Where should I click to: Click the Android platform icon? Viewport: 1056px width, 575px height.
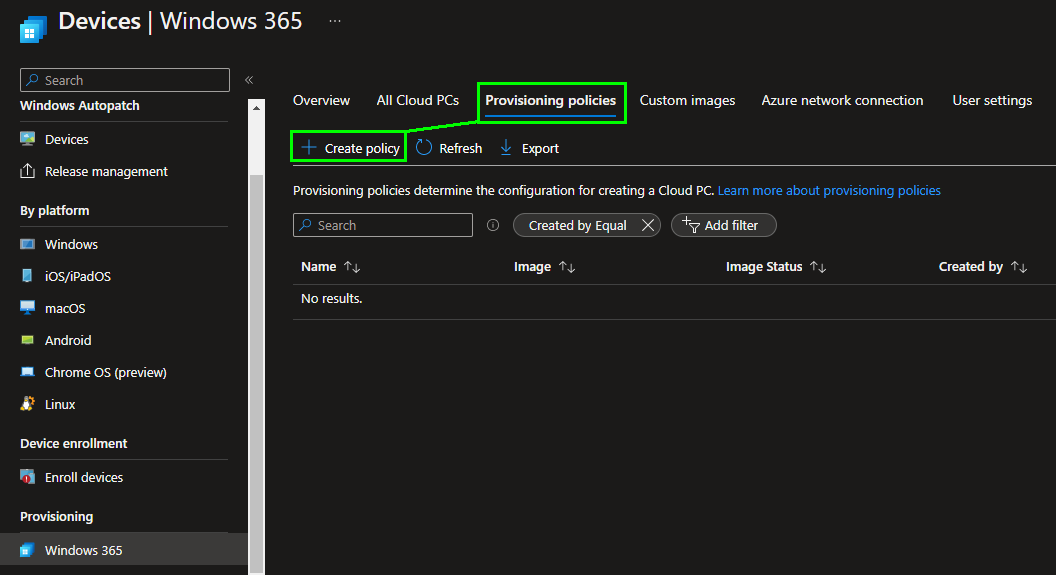pos(28,340)
